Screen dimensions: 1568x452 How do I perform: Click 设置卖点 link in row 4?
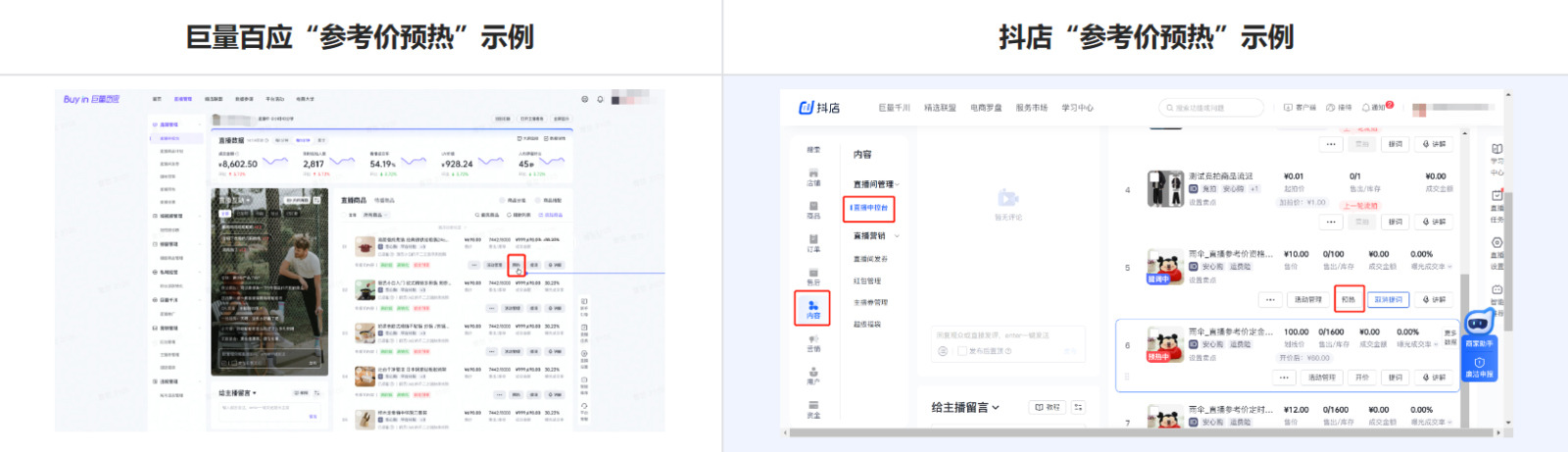(x=1201, y=202)
